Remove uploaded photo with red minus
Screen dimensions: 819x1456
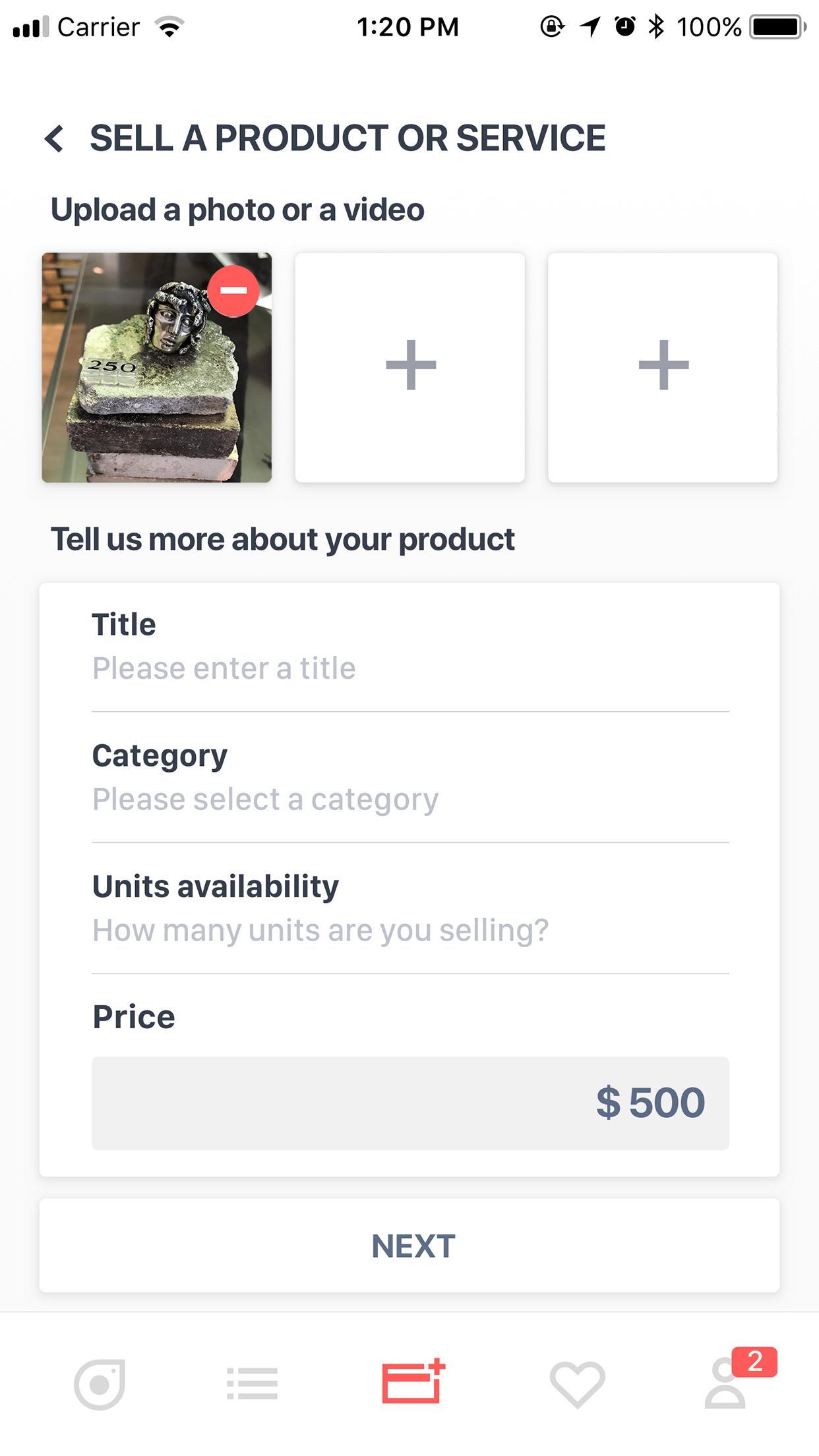pyautogui.click(x=233, y=291)
